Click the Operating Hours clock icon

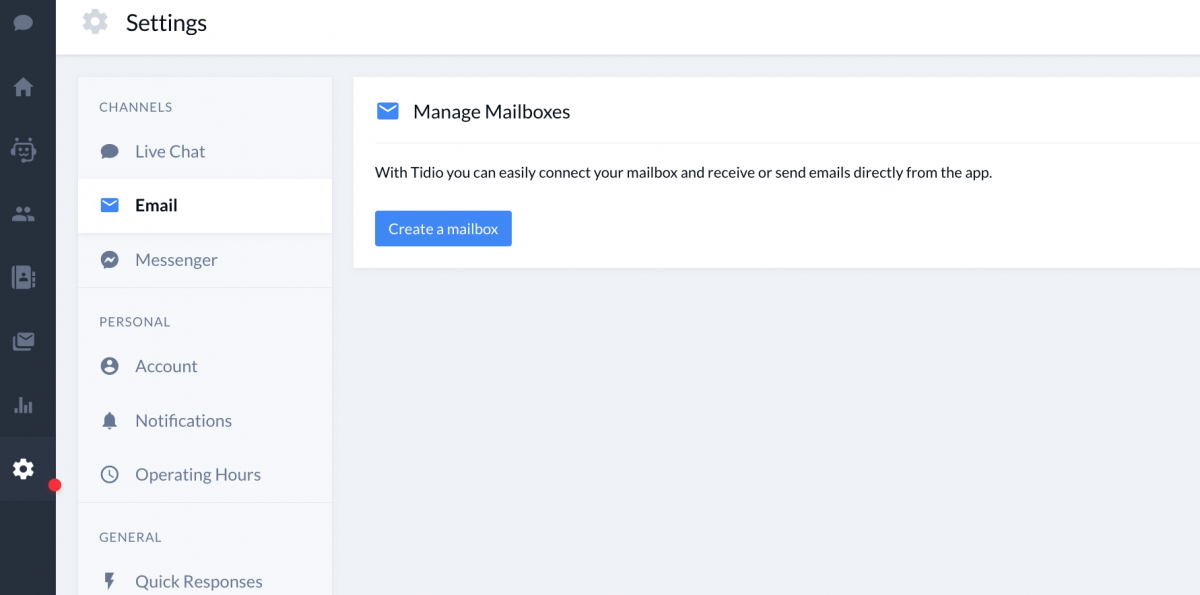pyautogui.click(x=110, y=475)
